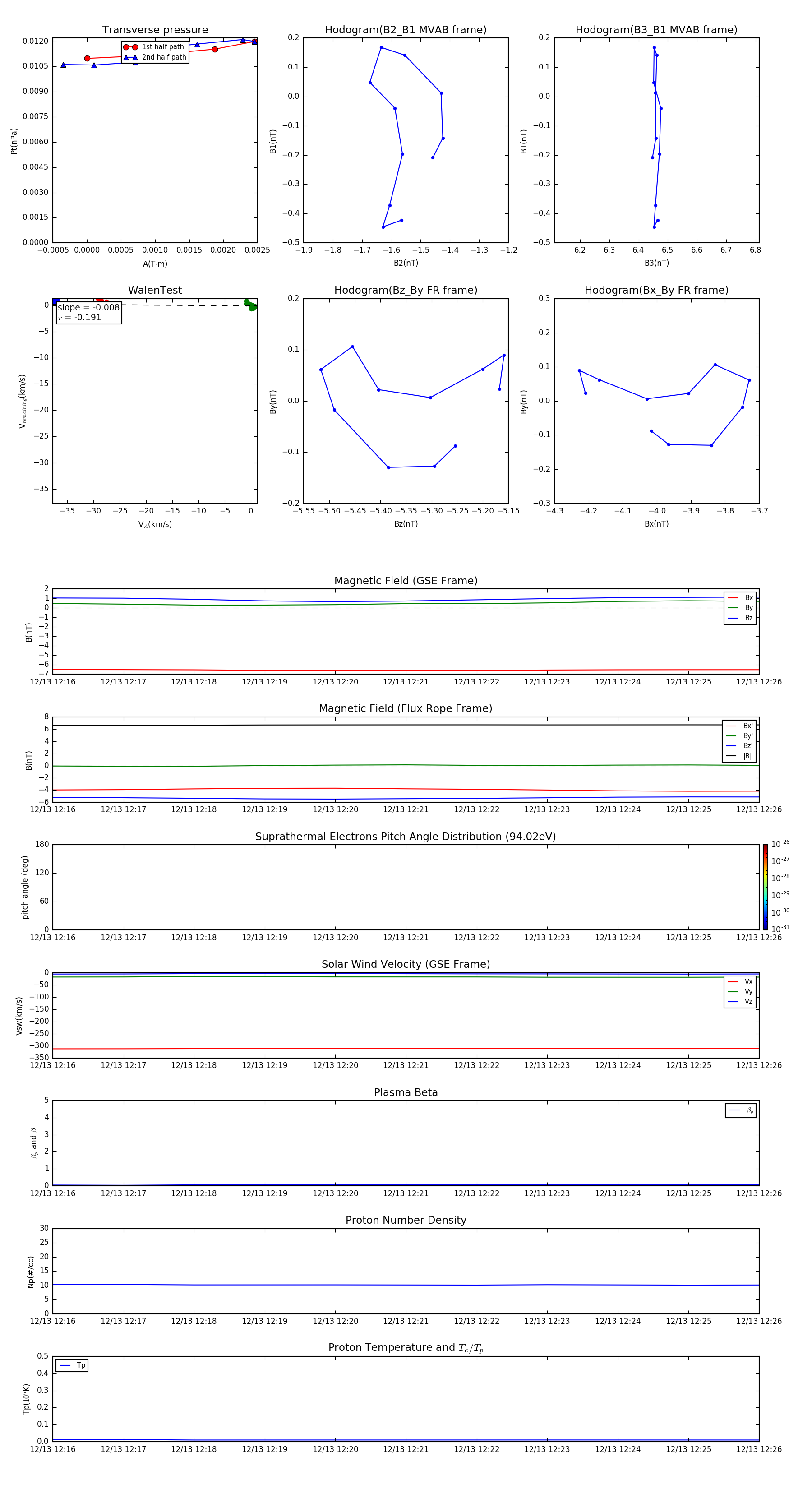
Task: Click the 'B2(nT)' x-axis label
Action: pyautogui.click(x=406, y=263)
